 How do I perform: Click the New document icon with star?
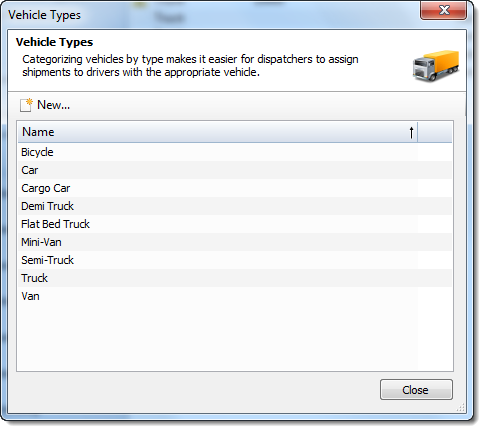click(26, 105)
